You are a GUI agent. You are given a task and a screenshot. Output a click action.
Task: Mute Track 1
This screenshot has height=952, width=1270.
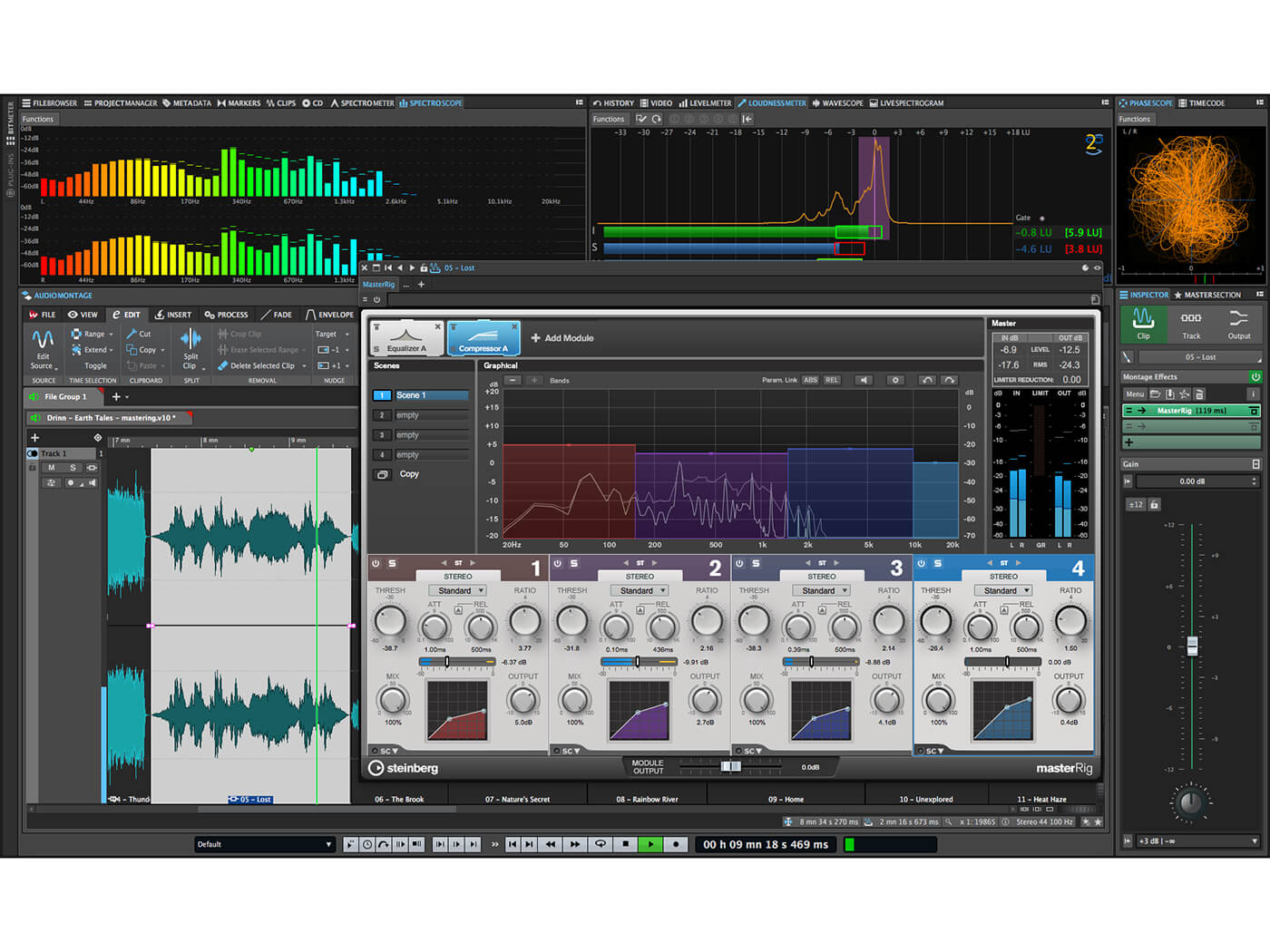(52, 468)
